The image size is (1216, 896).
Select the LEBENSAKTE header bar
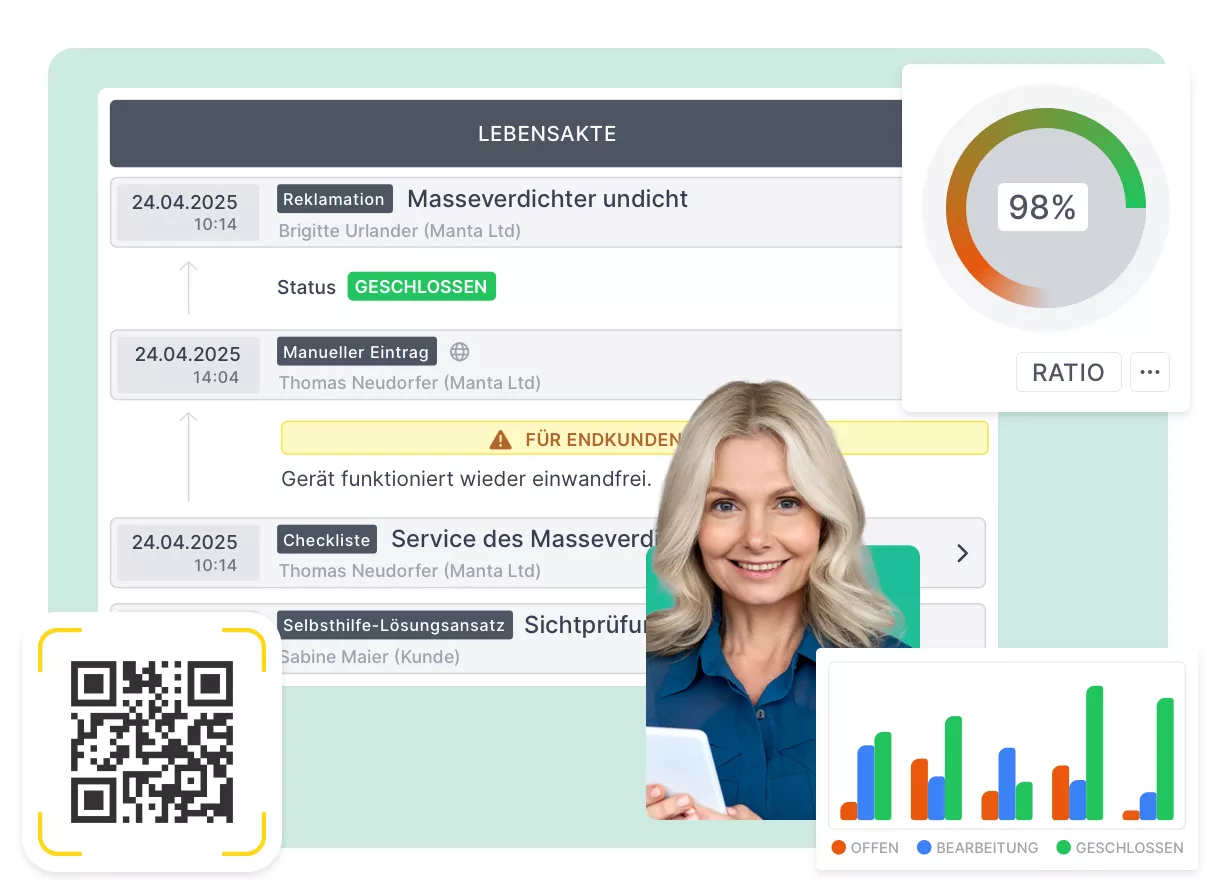point(506,133)
